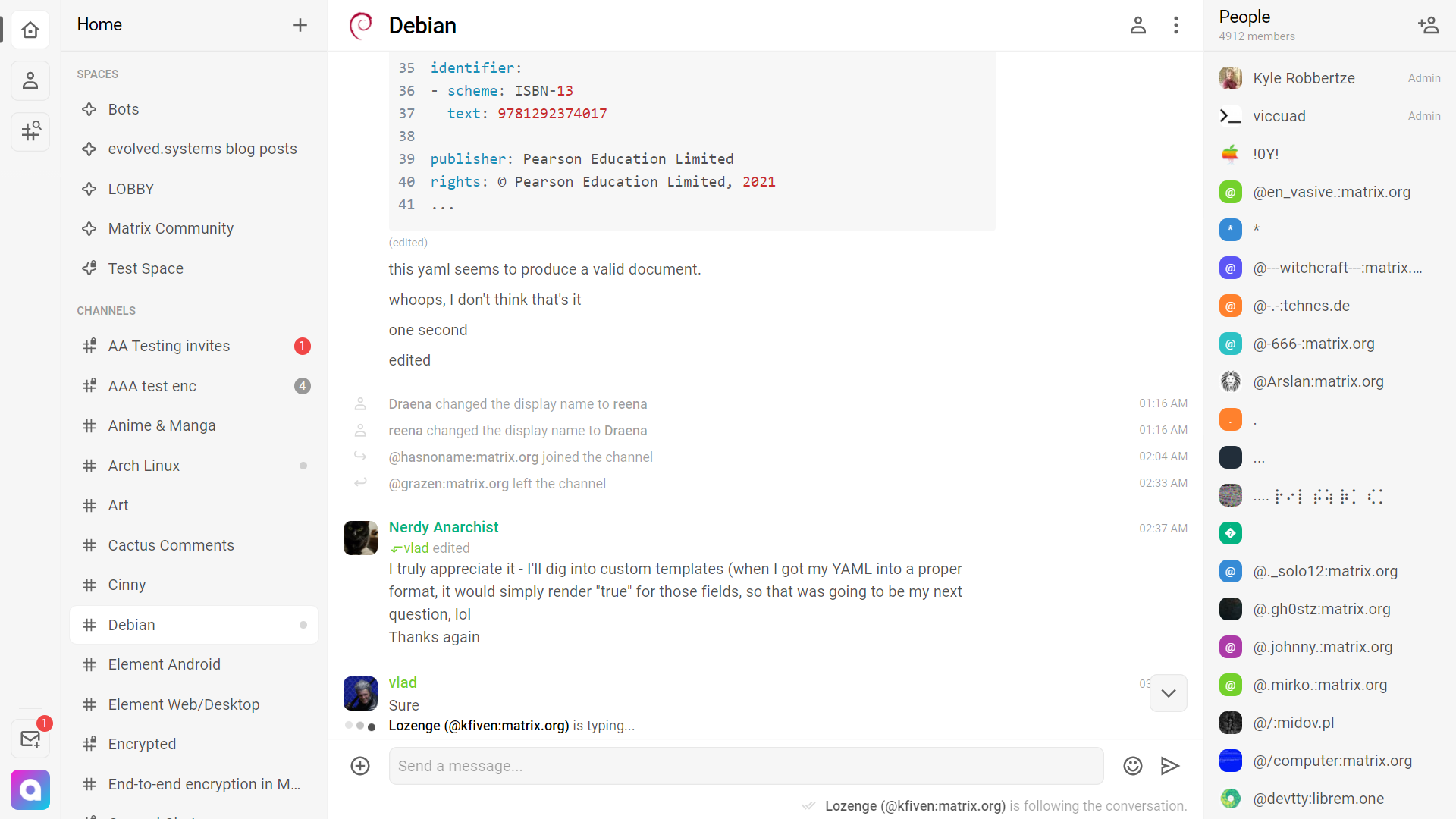Click the member profile icon top right
Screen dimensions: 1456x819
[x=1137, y=25]
